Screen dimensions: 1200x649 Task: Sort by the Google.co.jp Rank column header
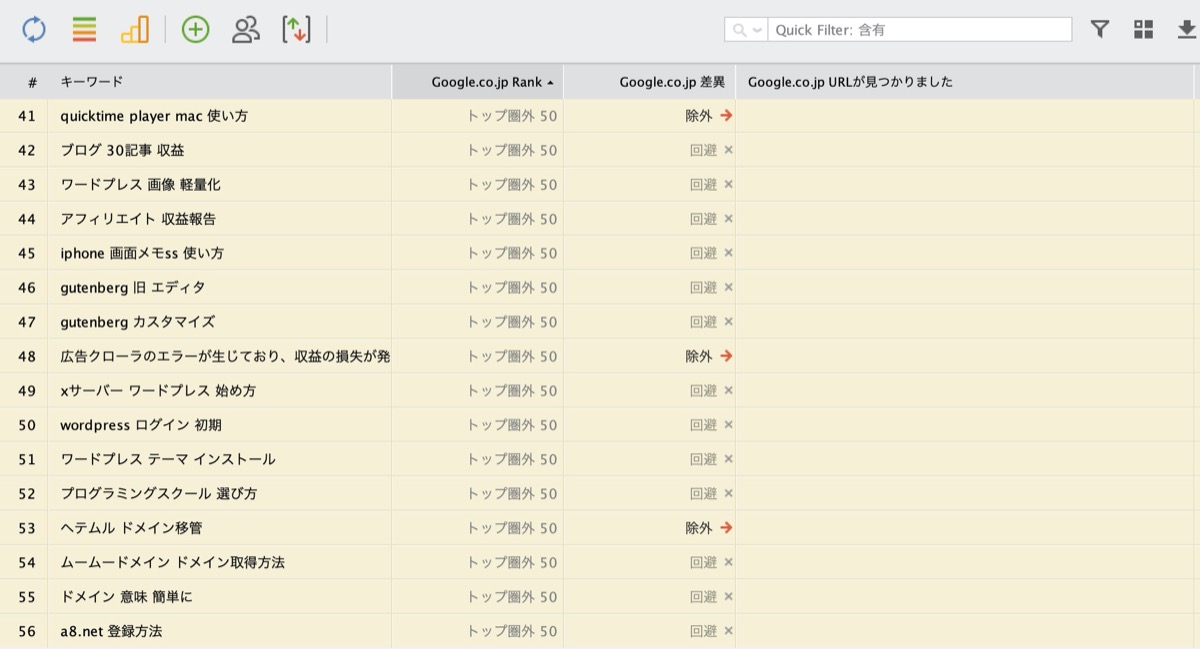pos(478,82)
